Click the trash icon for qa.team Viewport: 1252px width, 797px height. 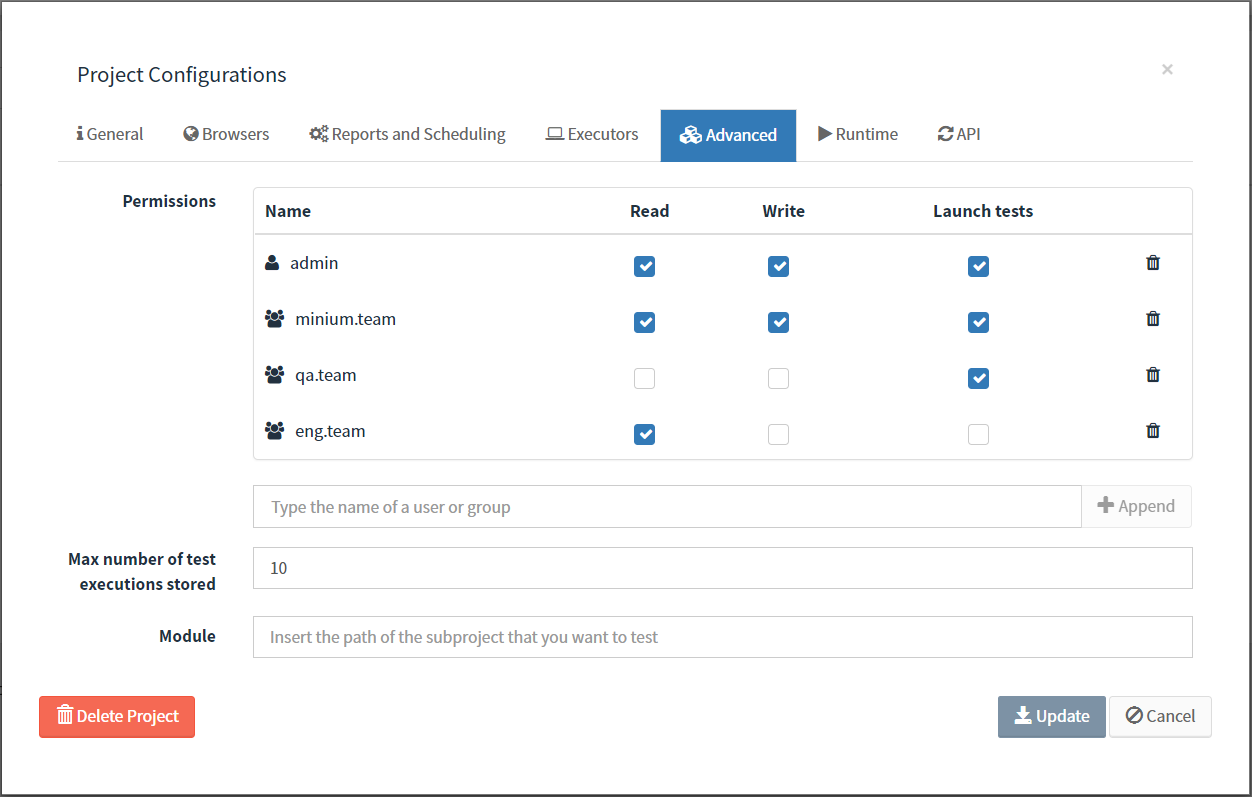coord(1153,375)
